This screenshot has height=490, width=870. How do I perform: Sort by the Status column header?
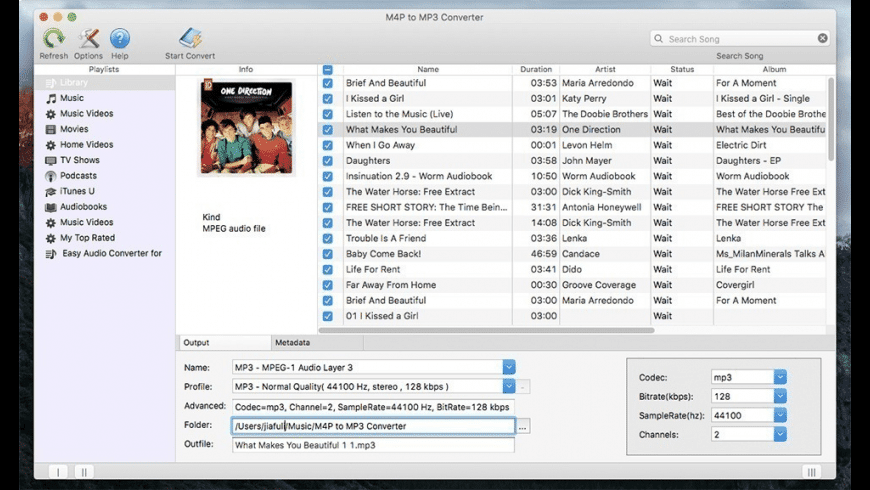pos(682,69)
